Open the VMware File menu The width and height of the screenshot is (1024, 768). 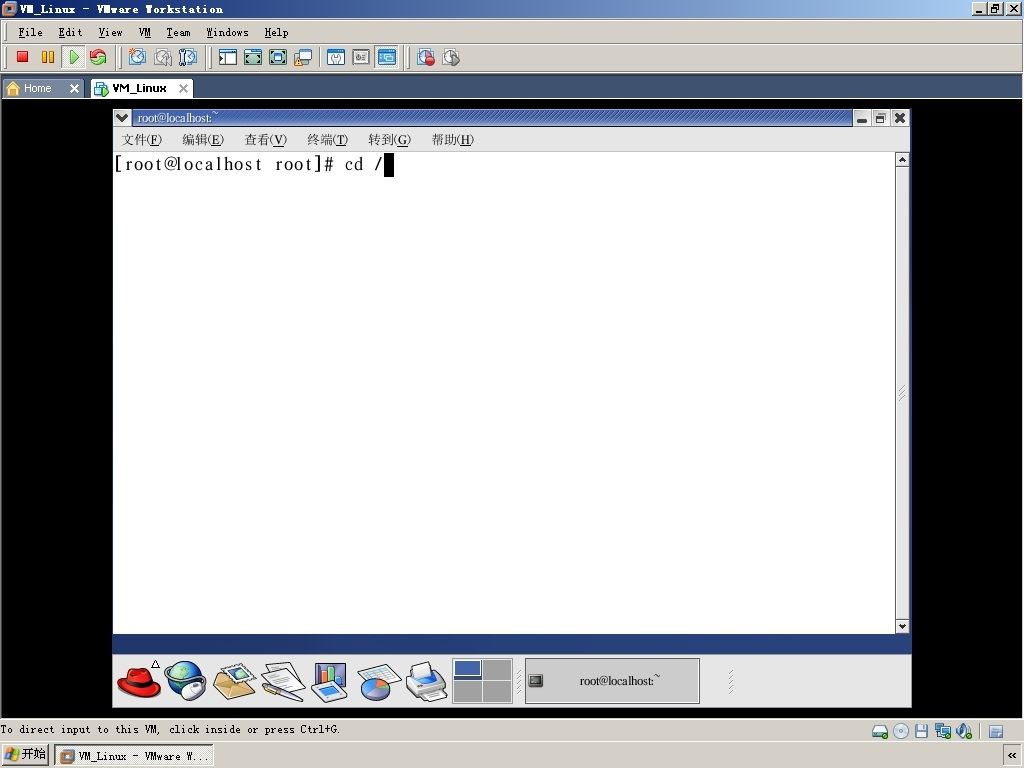(30, 32)
